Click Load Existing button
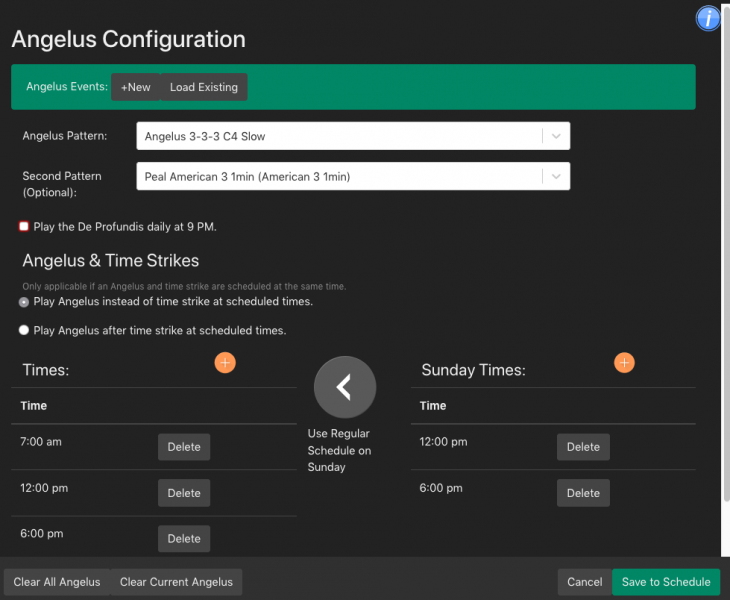 [203, 87]
